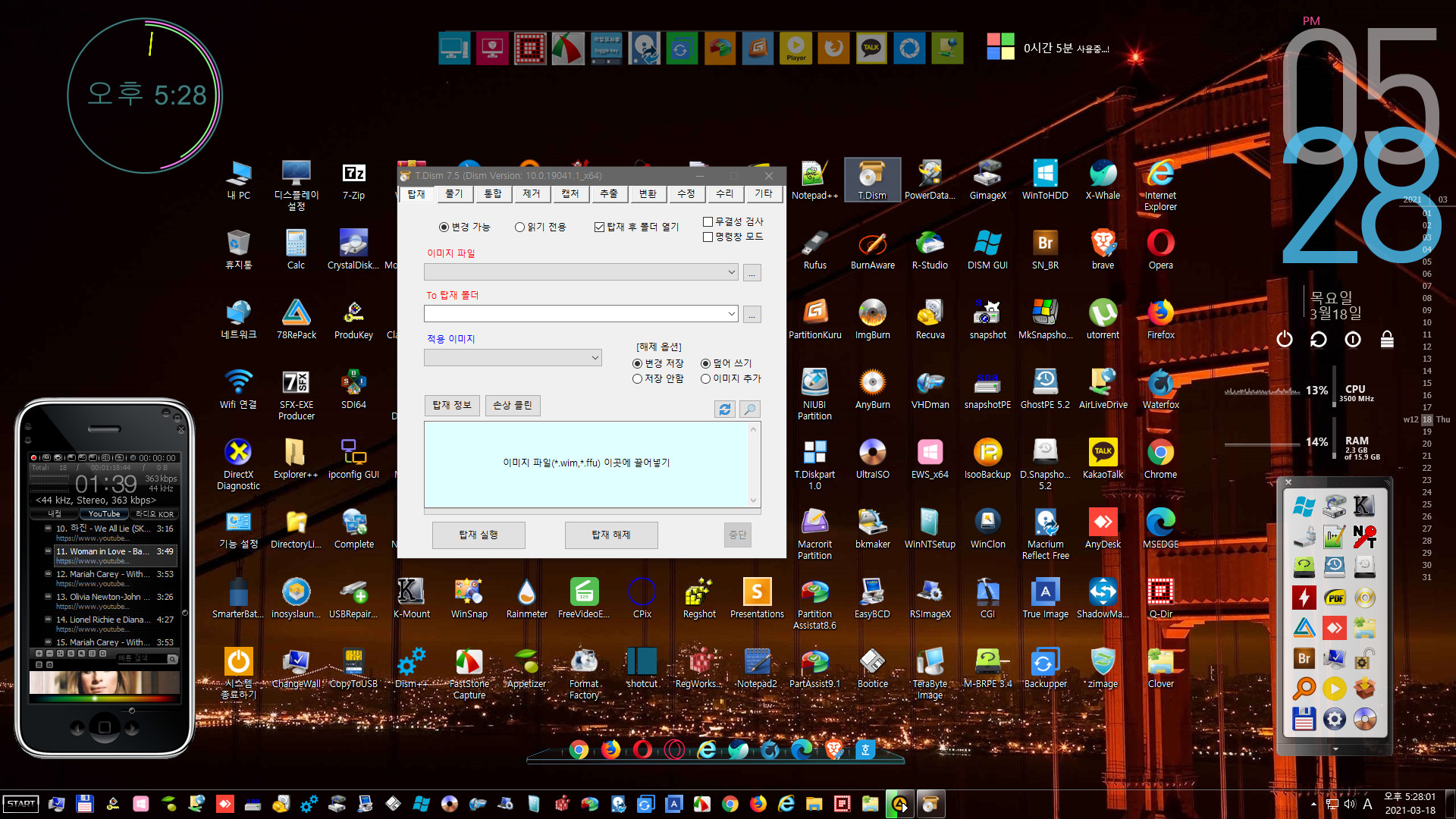Screen dimensions: 1456x819
Task: Switch to the 풀기 tab
Action: coord(454,194)
